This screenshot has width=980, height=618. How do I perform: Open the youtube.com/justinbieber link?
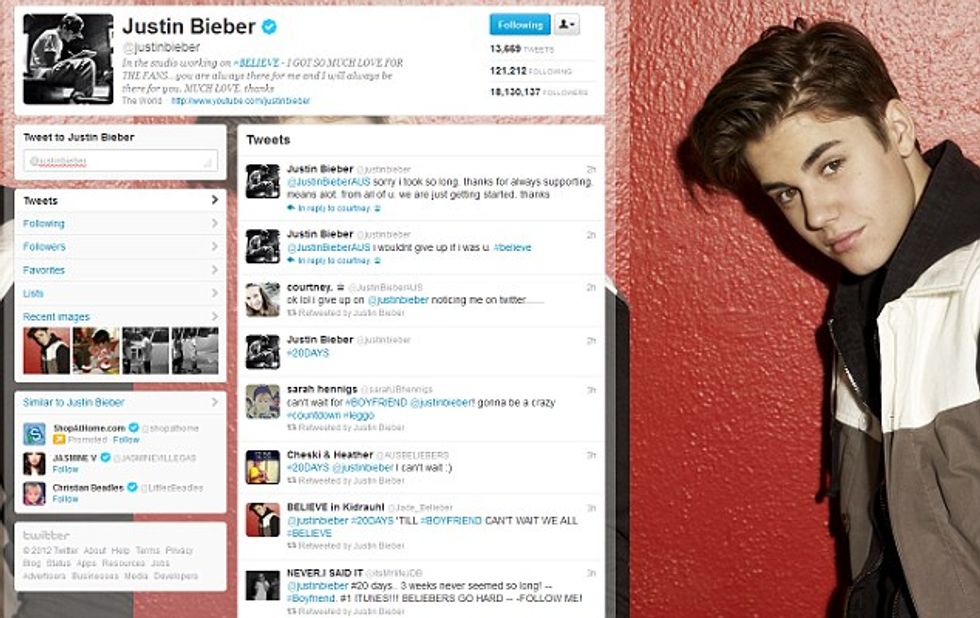pos(241,101)
